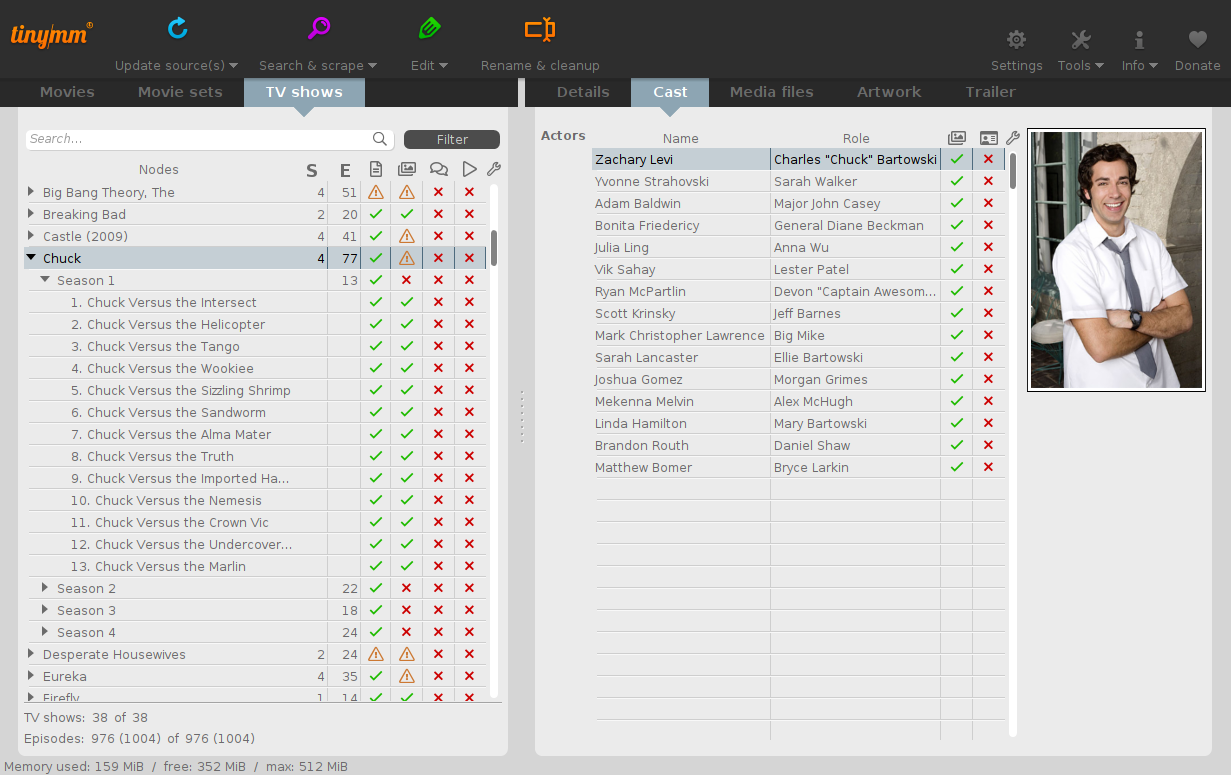Expand the Eureka show node
1231x775 pixels.
(31, 676)
